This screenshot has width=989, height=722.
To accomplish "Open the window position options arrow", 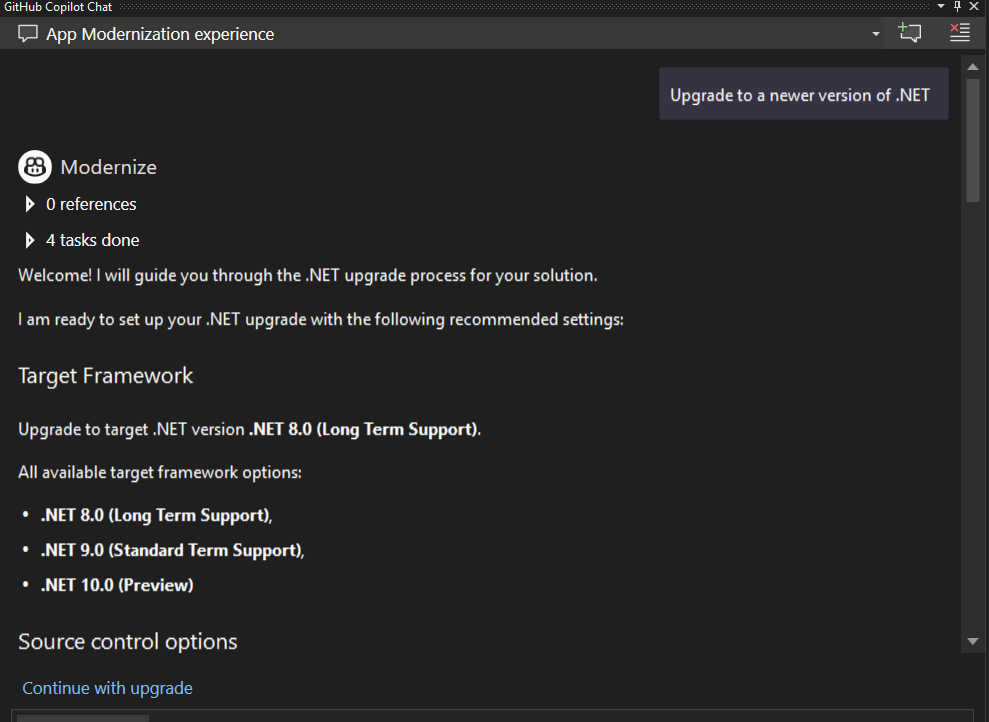I will tap(941, 6).
